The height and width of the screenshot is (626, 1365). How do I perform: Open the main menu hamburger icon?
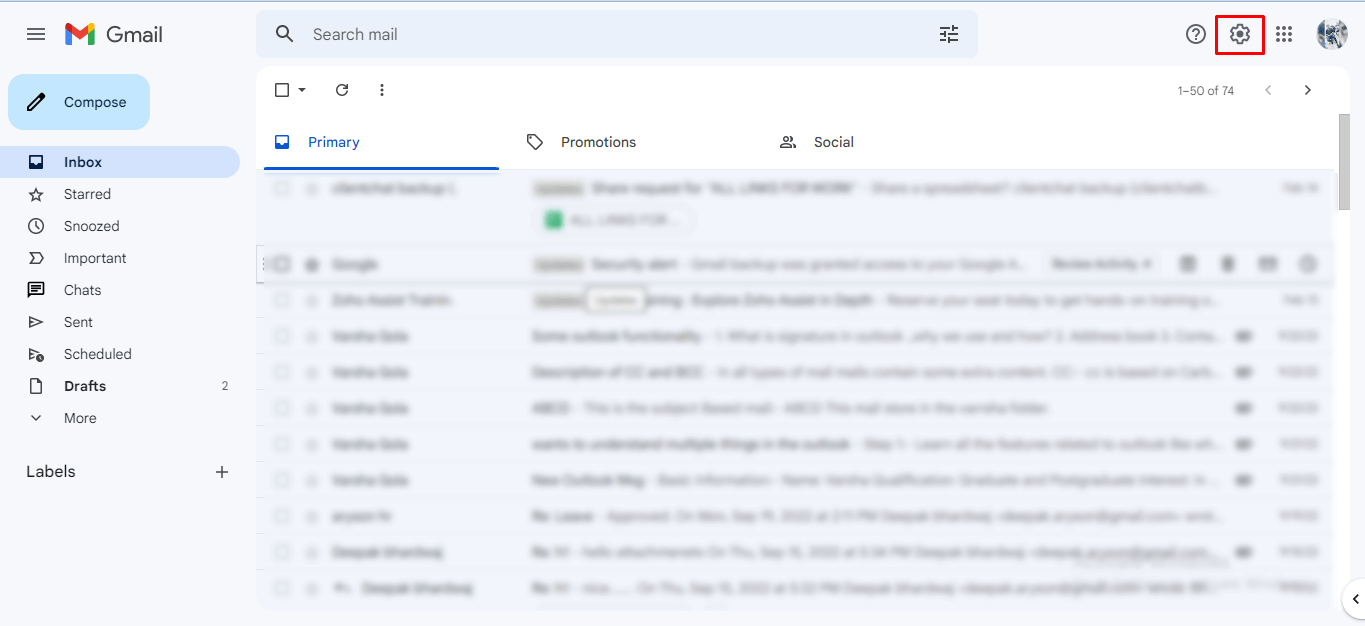[36, 34]
